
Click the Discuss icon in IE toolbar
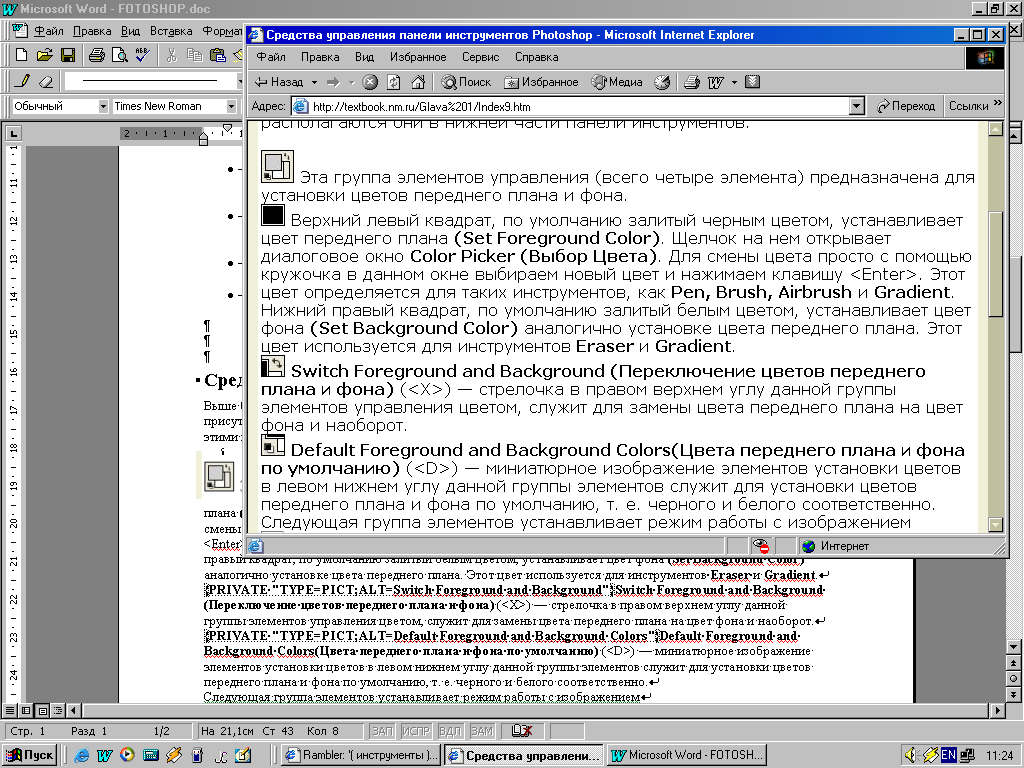(752, 82)
